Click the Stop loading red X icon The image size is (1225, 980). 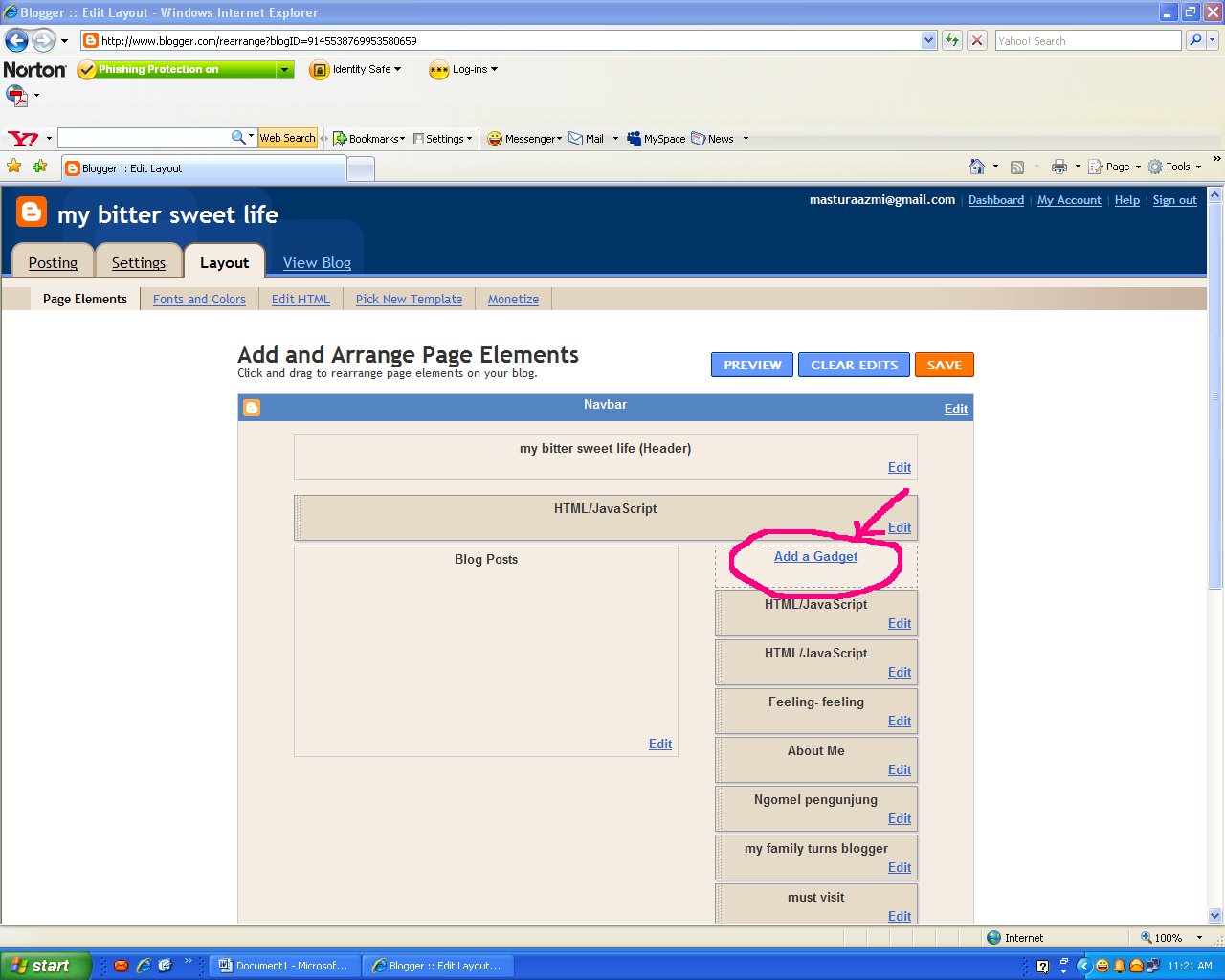pos(976,40)
